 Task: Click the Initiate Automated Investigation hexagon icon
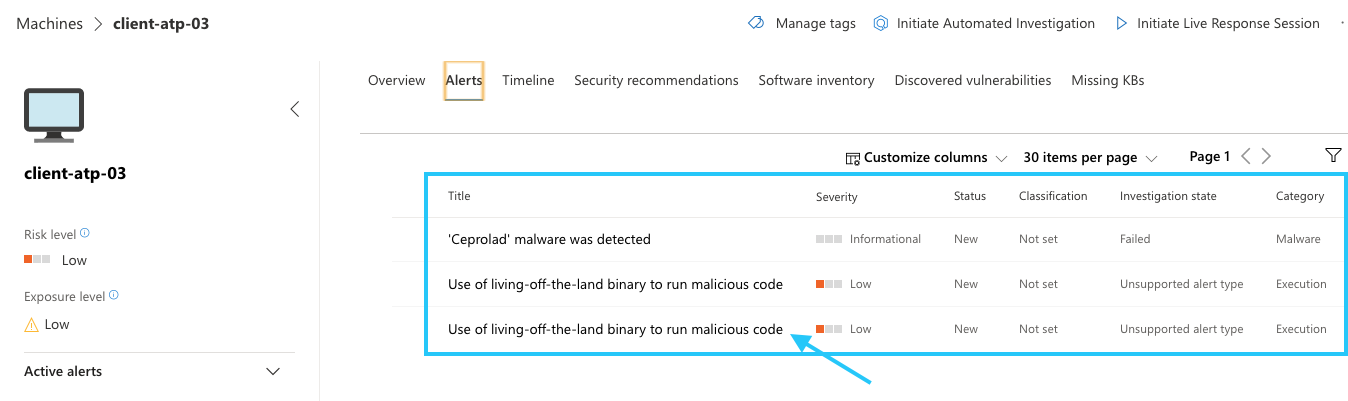[881, 23]
